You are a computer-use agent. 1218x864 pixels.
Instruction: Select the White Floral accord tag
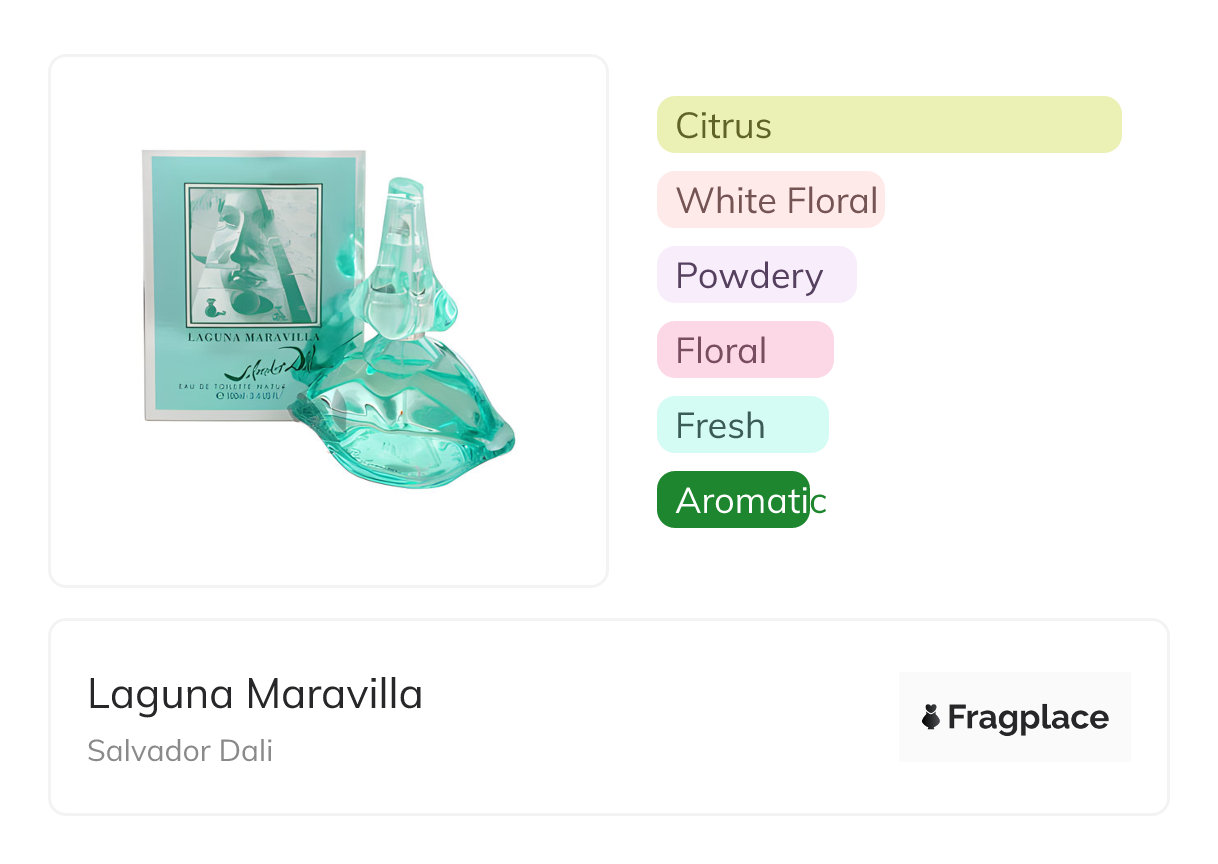click(770, 200)
